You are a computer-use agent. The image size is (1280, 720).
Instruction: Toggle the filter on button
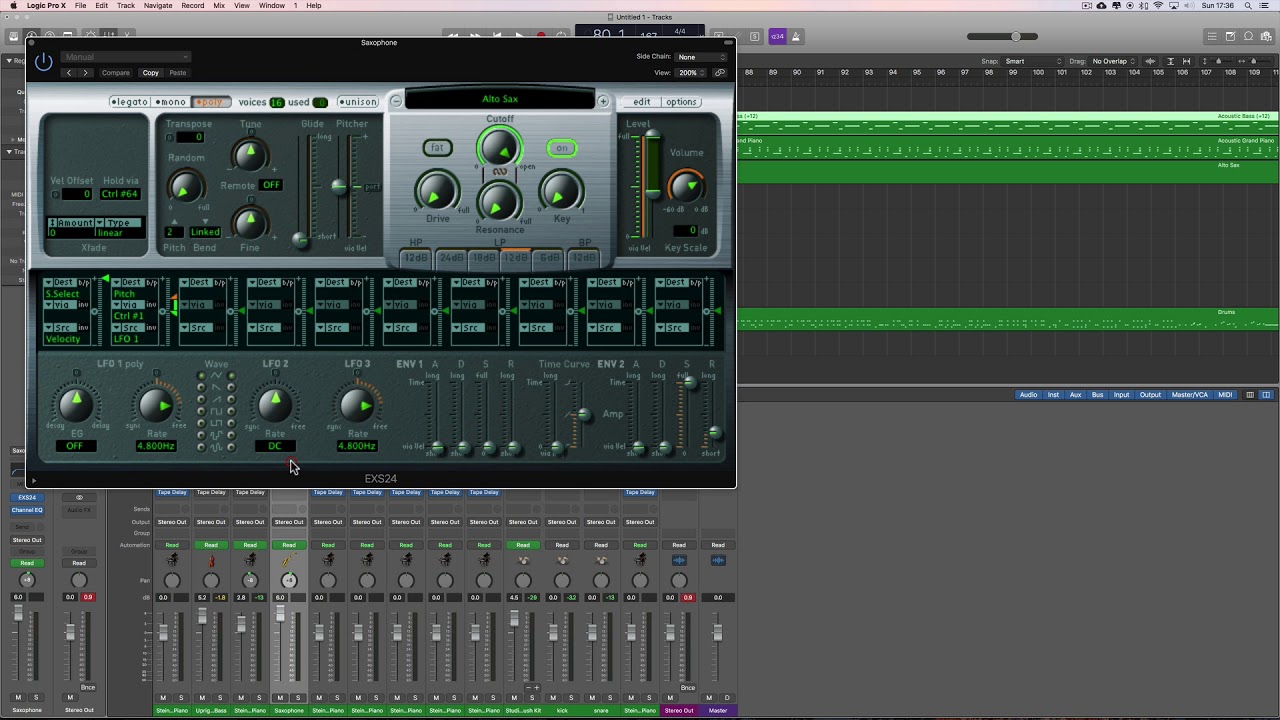point(562,148)
